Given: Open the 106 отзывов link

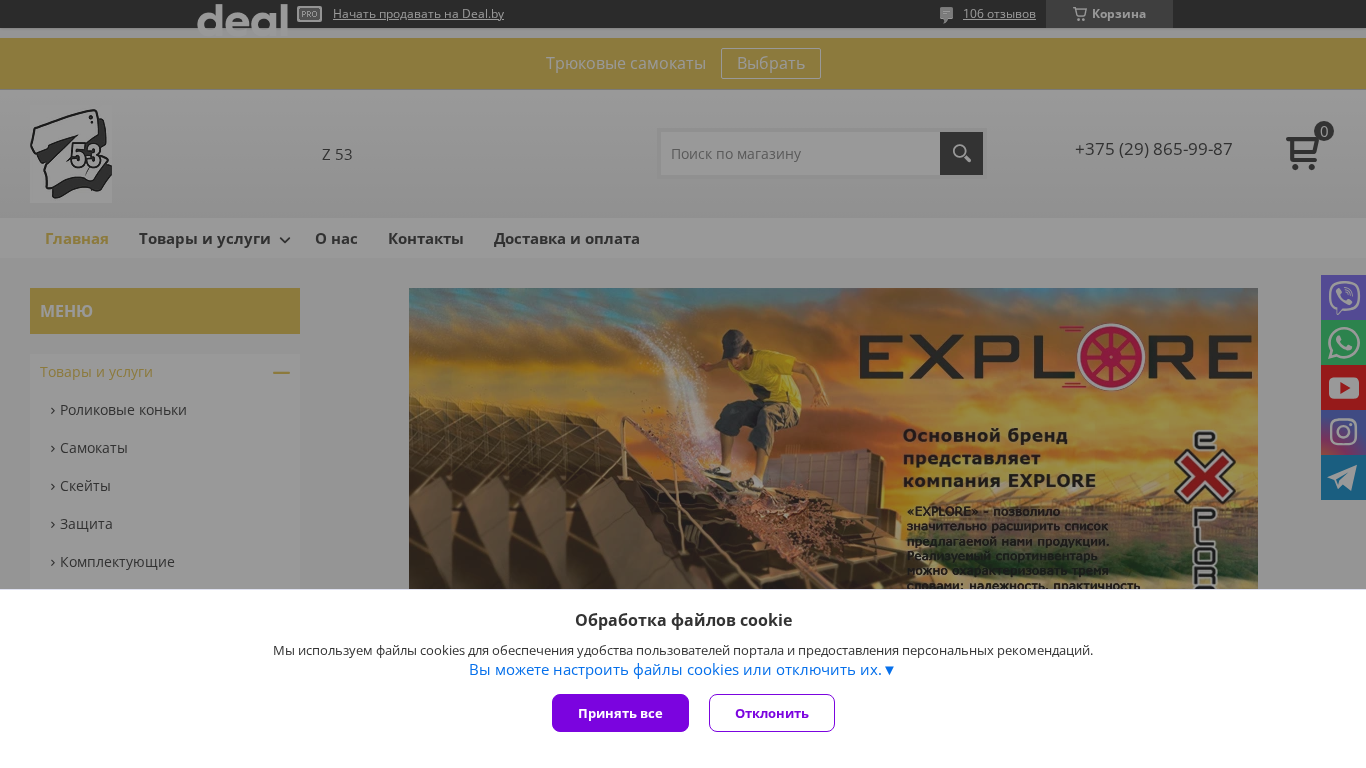Looking at the screenshot, I should [999, 14].
